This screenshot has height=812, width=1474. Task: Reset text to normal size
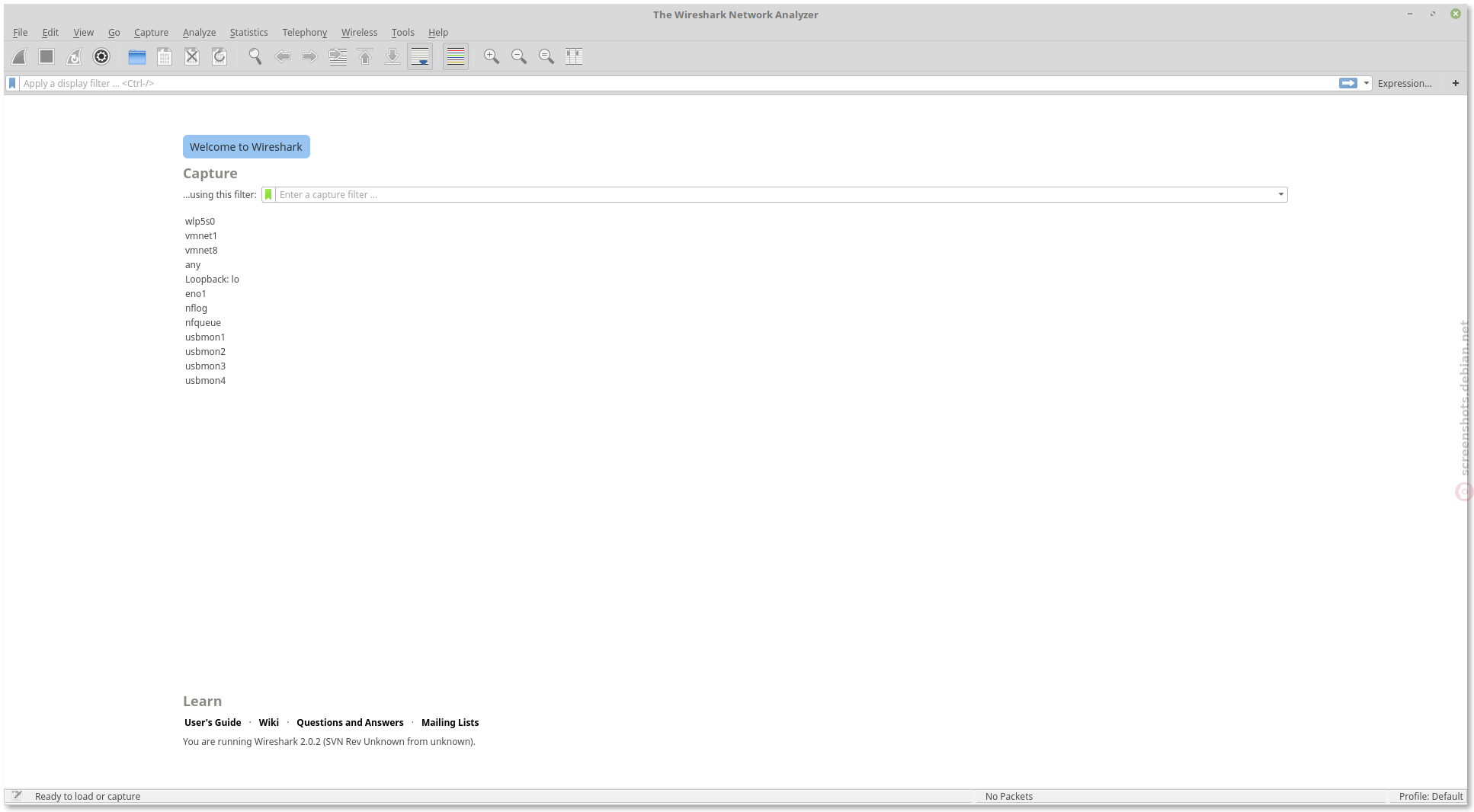coord(546,56)
